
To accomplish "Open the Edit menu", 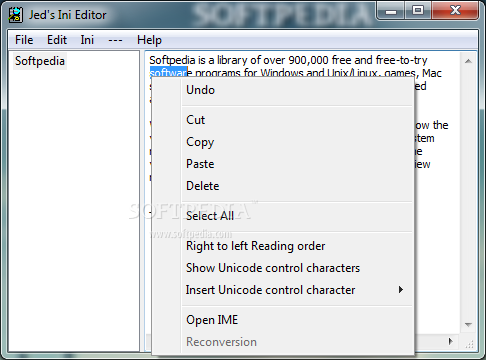I will pos(57,40).
